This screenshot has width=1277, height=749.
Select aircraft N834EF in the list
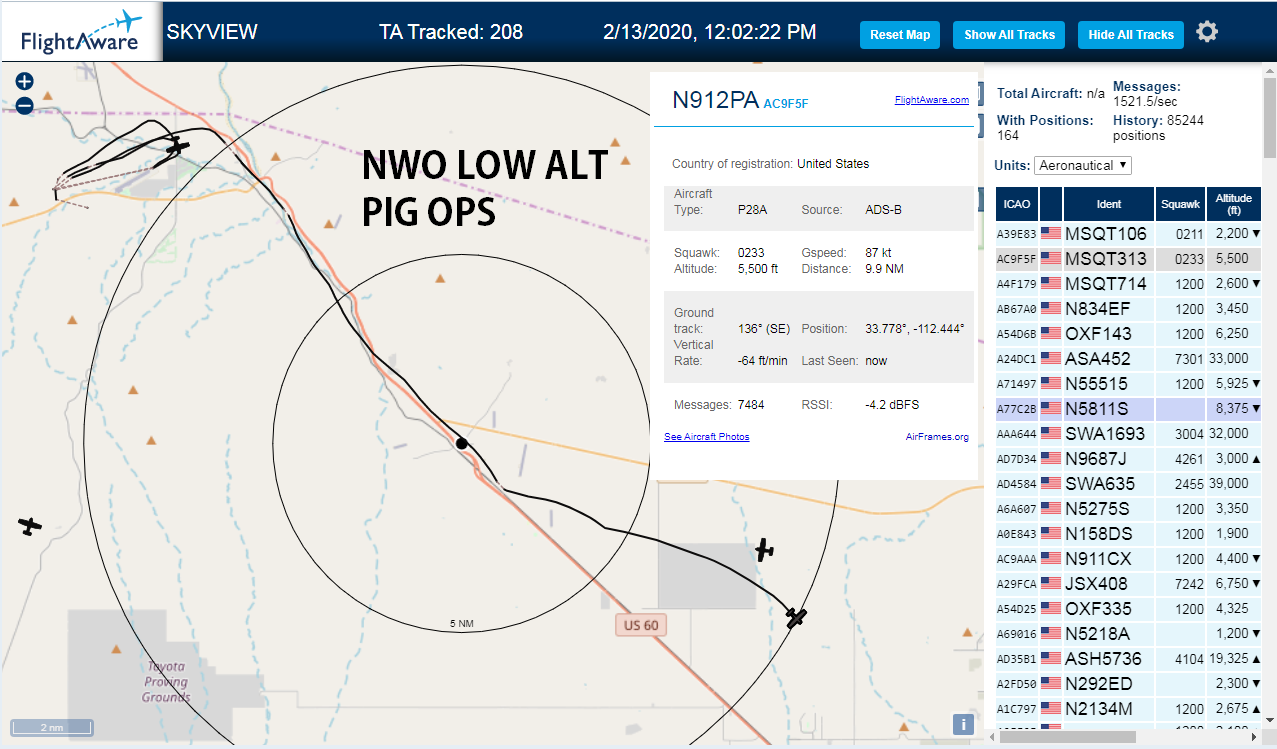pyautogui.click(x=1129, y=308)
